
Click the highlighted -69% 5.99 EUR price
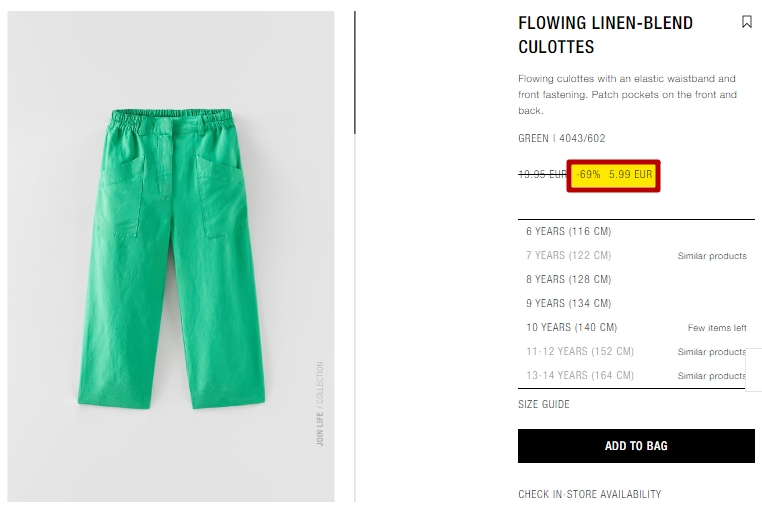click(613, 175)
